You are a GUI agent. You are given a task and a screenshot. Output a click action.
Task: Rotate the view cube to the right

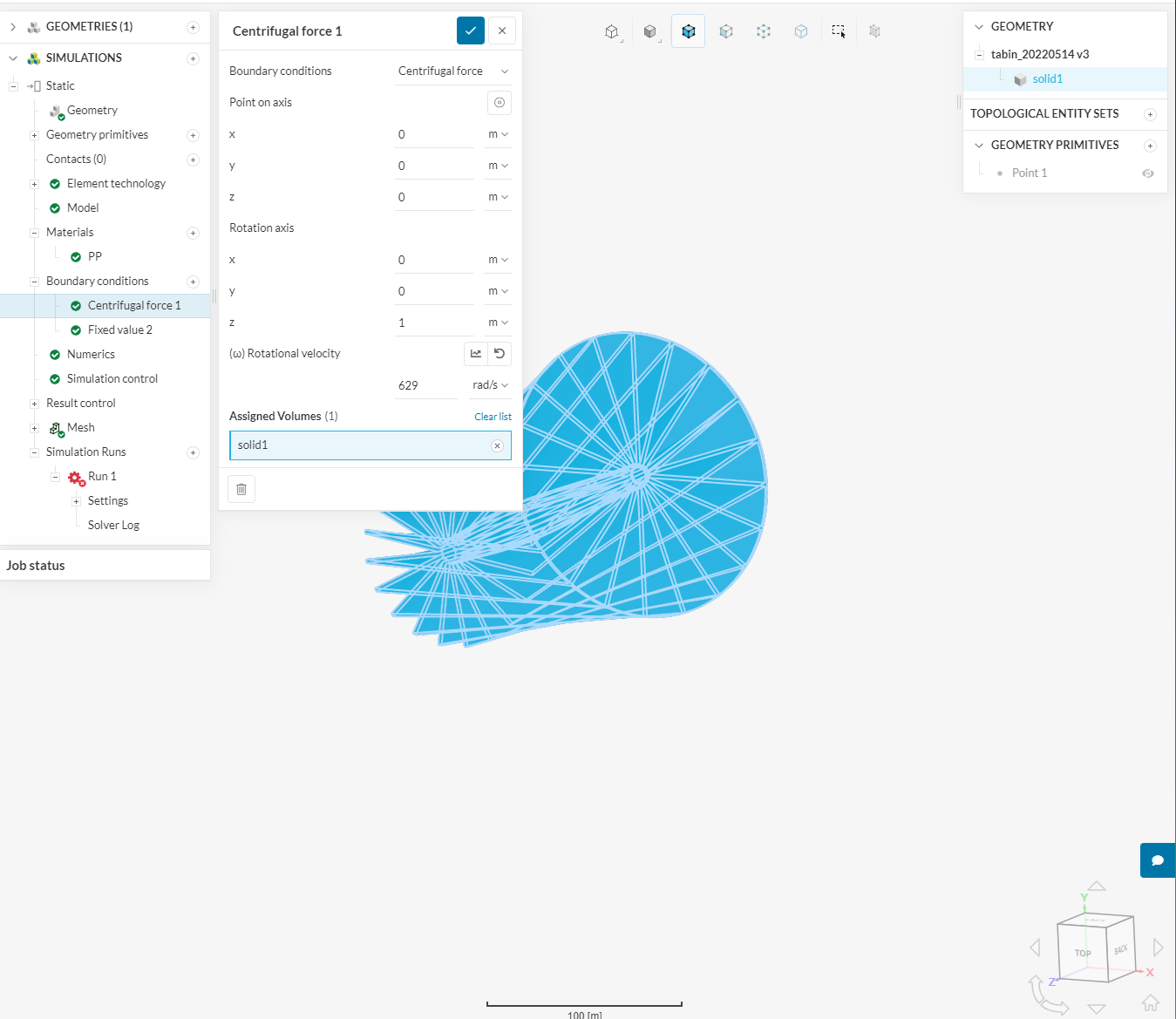coord(1158,948)
